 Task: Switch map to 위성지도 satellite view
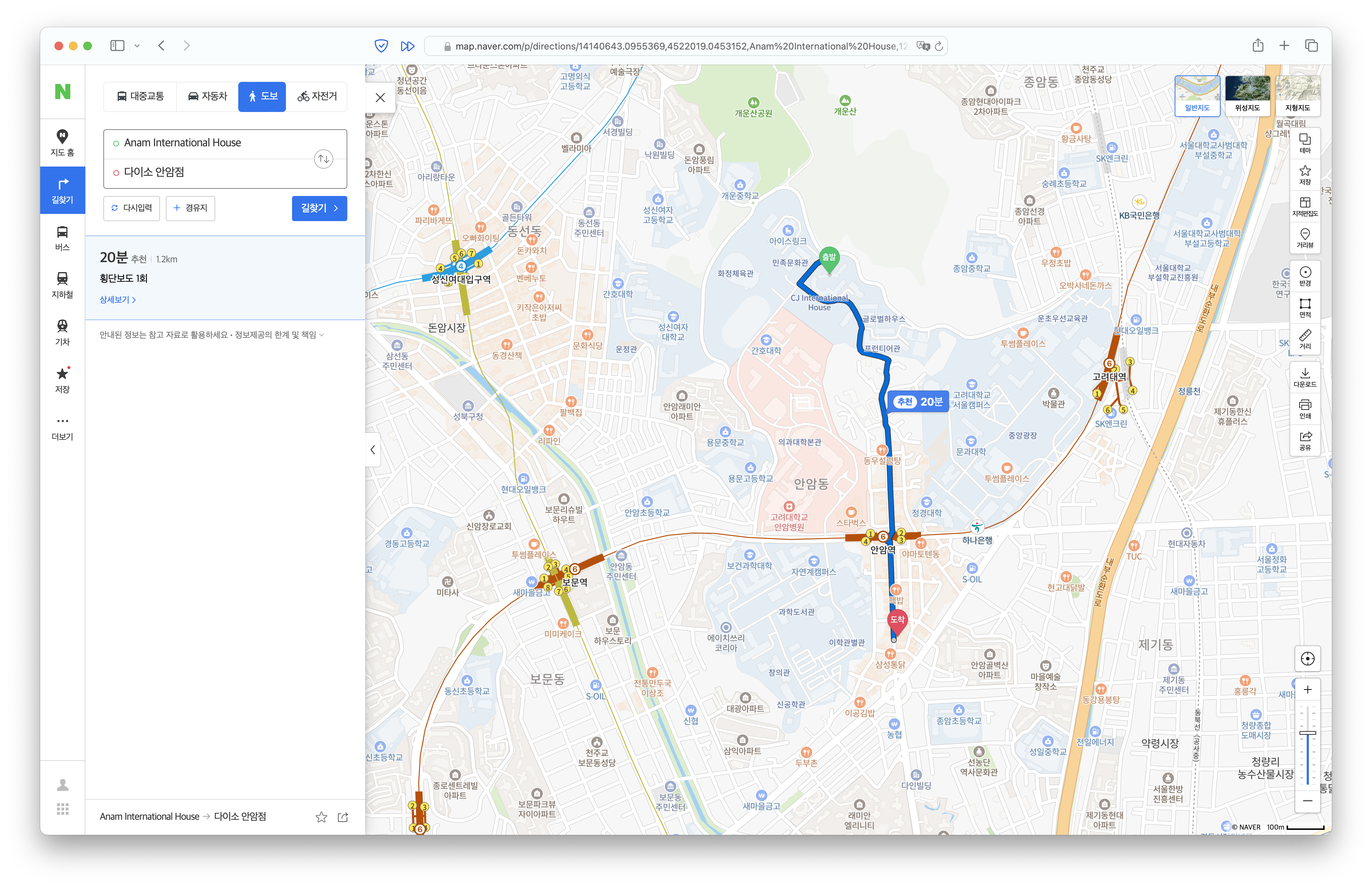(1247, 95)
